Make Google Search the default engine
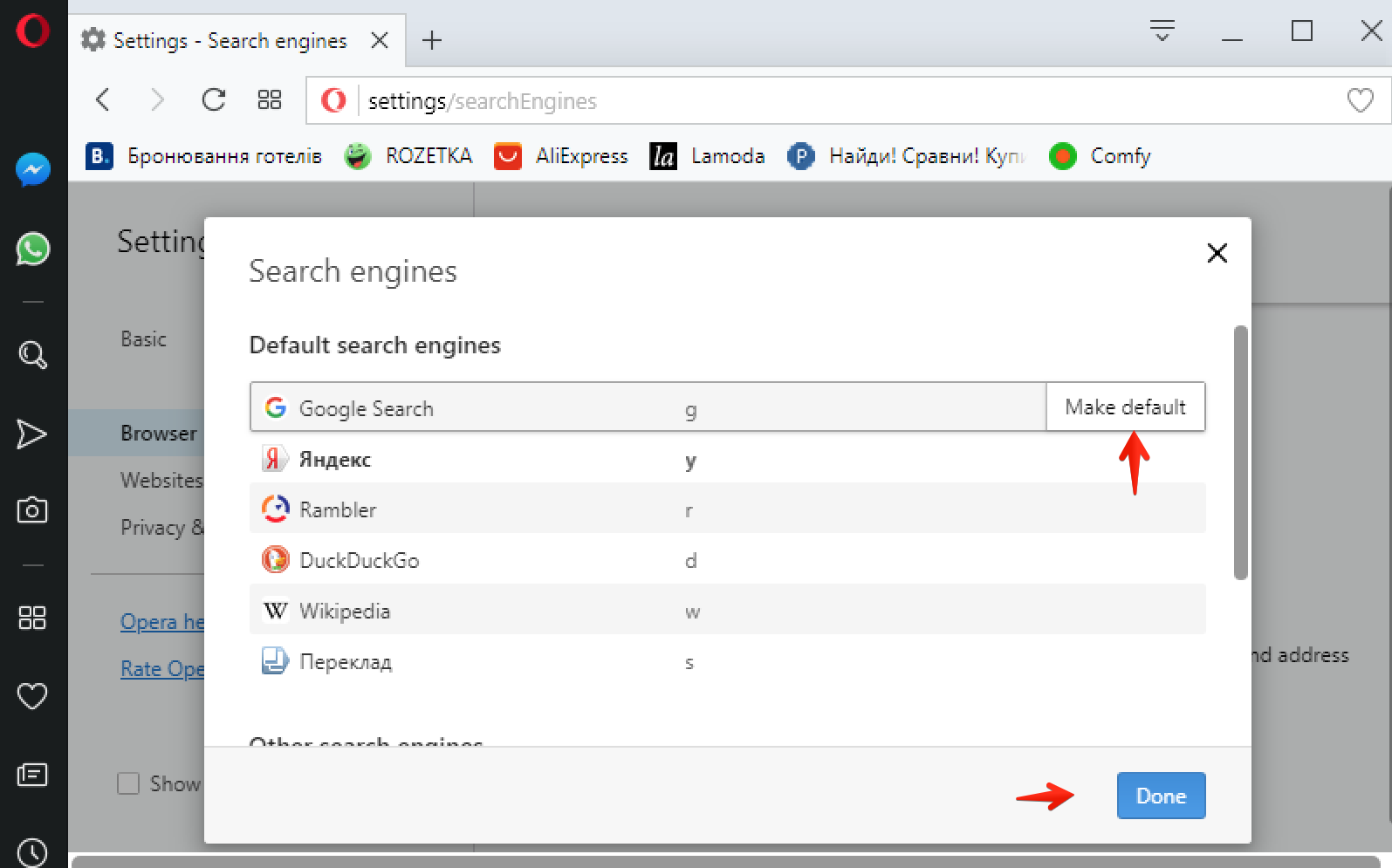The width and height of the screenshot is (1392, 868). pos(1126,407)
